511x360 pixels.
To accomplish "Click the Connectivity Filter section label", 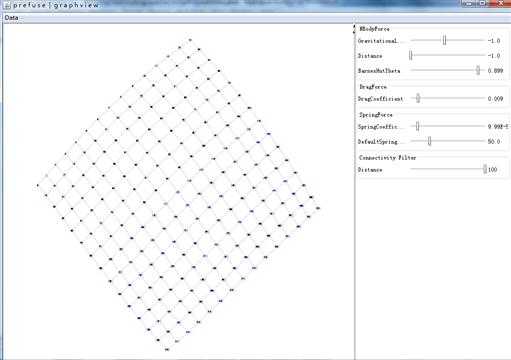I will pos(387,157).
